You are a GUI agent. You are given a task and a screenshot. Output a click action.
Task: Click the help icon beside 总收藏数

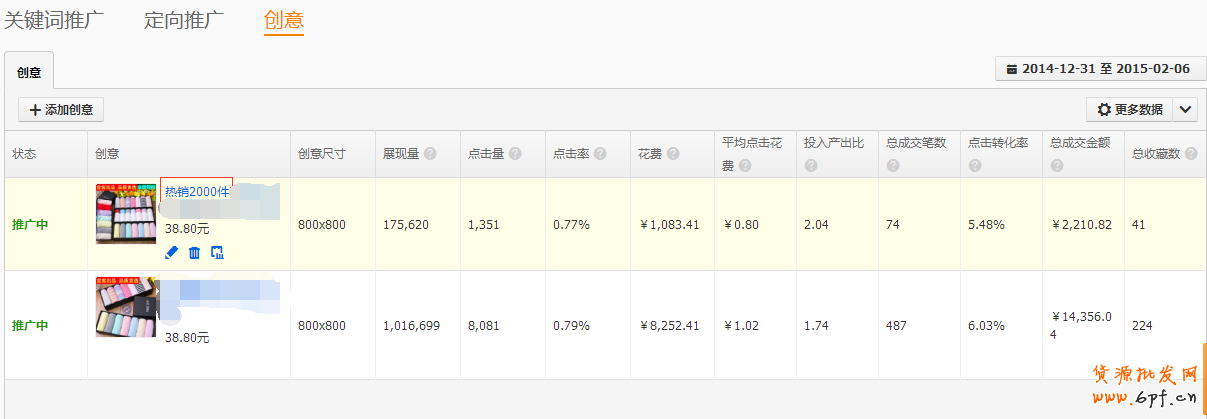pos(1189,154)
